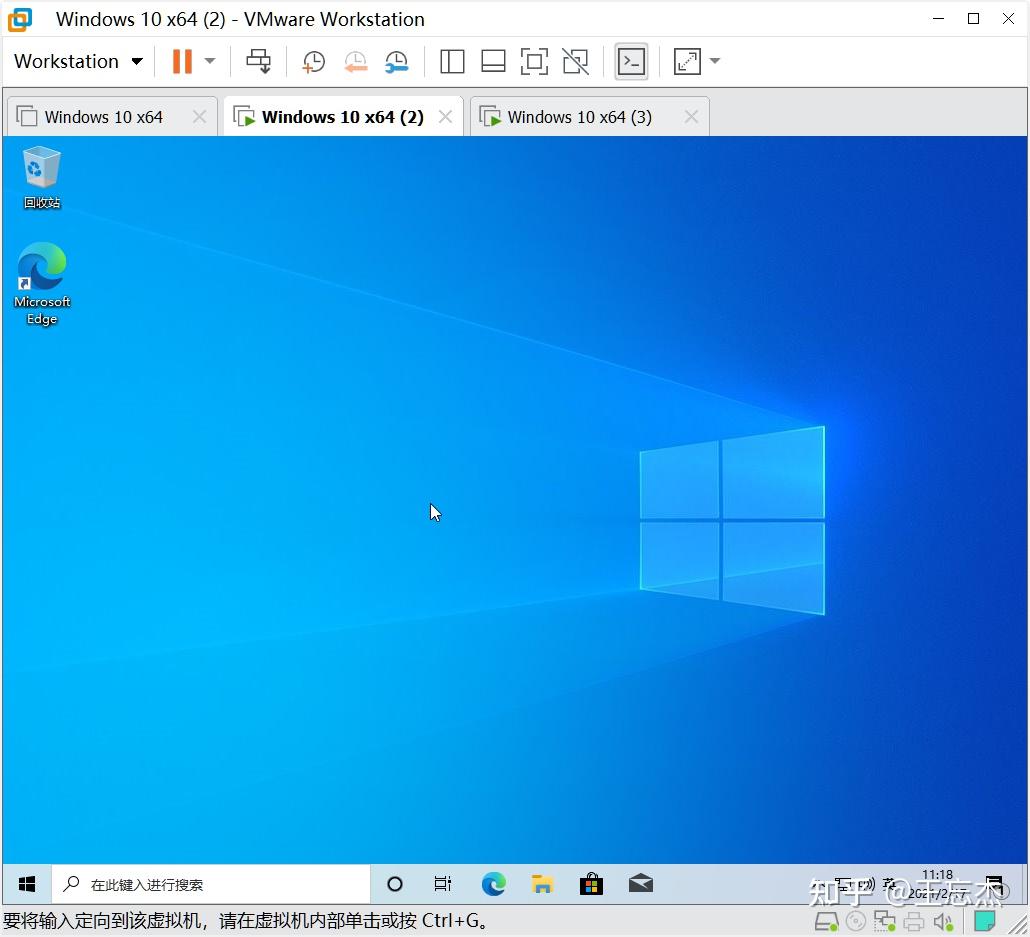1030x937 pixels.
Task: Switch to the Windows 10 x64 (3) tab
Action: tap(578, 116)
